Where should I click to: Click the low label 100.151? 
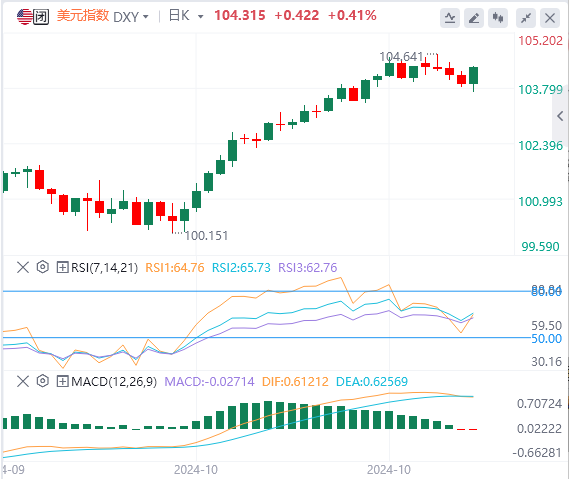206,236
